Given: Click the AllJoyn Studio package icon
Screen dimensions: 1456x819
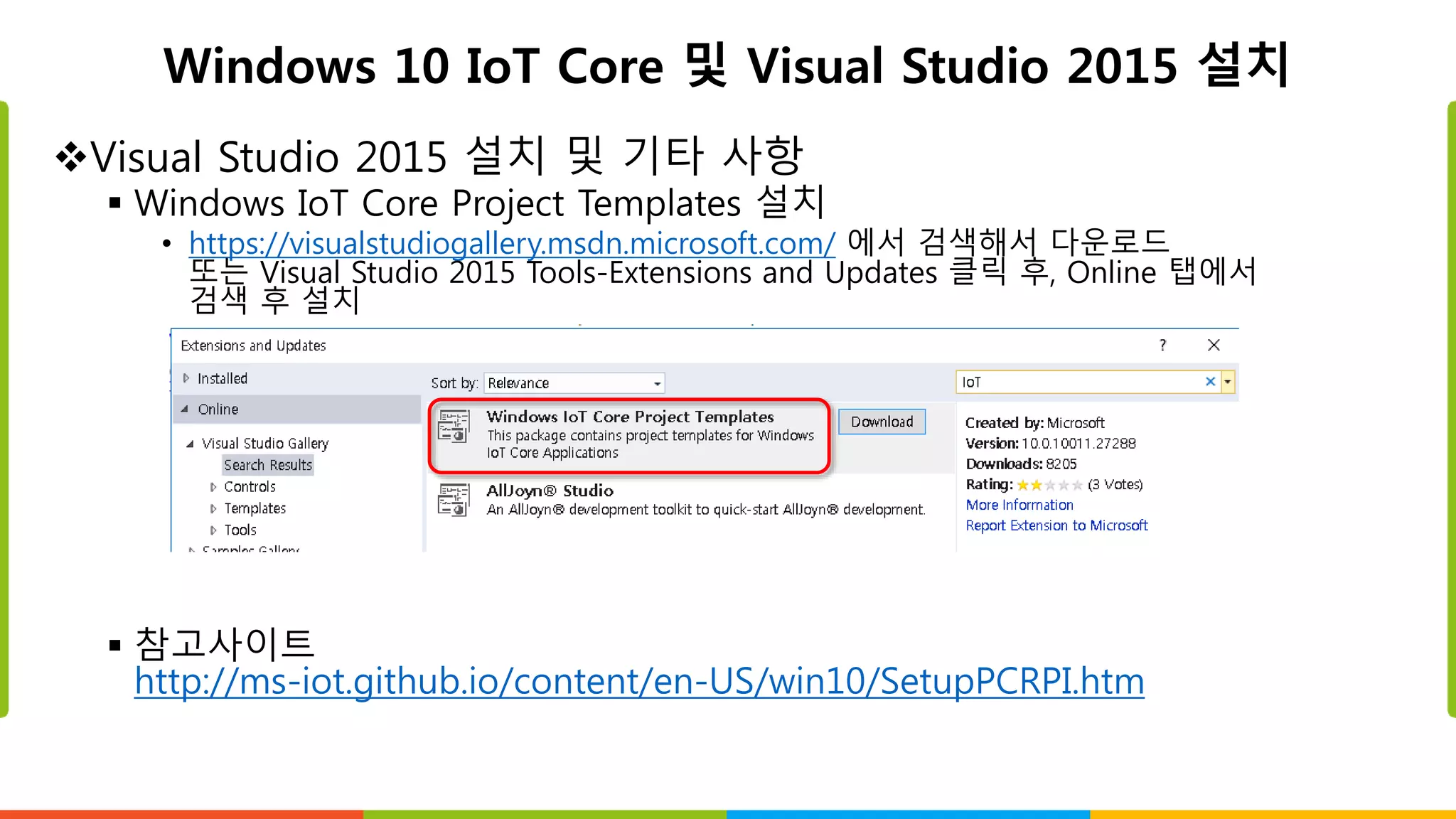Looking at the screenshot, I should (x=454, y=500).
